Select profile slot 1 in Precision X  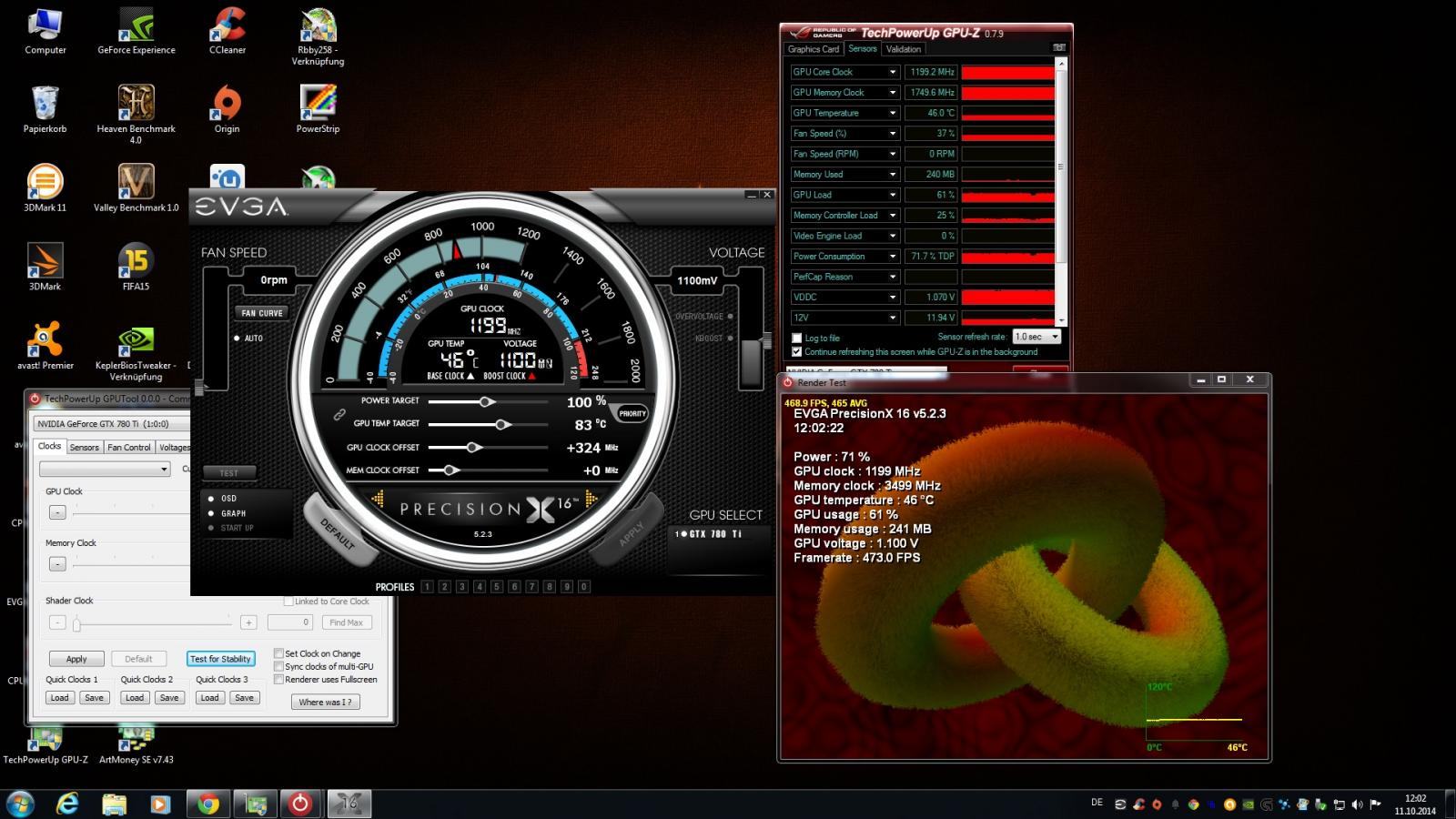point(427,587)
